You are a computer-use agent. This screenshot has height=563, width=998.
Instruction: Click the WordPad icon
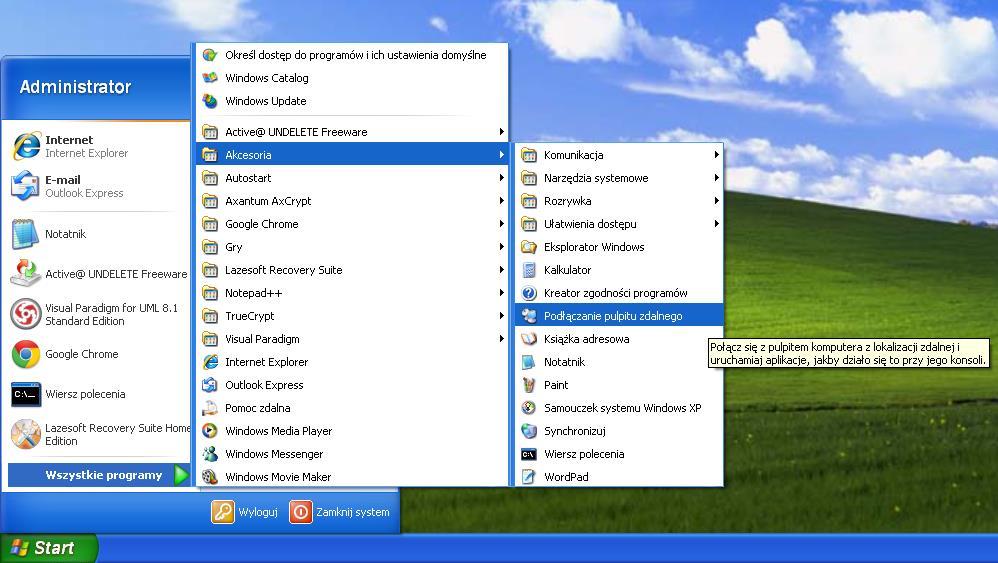click(x=529, y=476)
